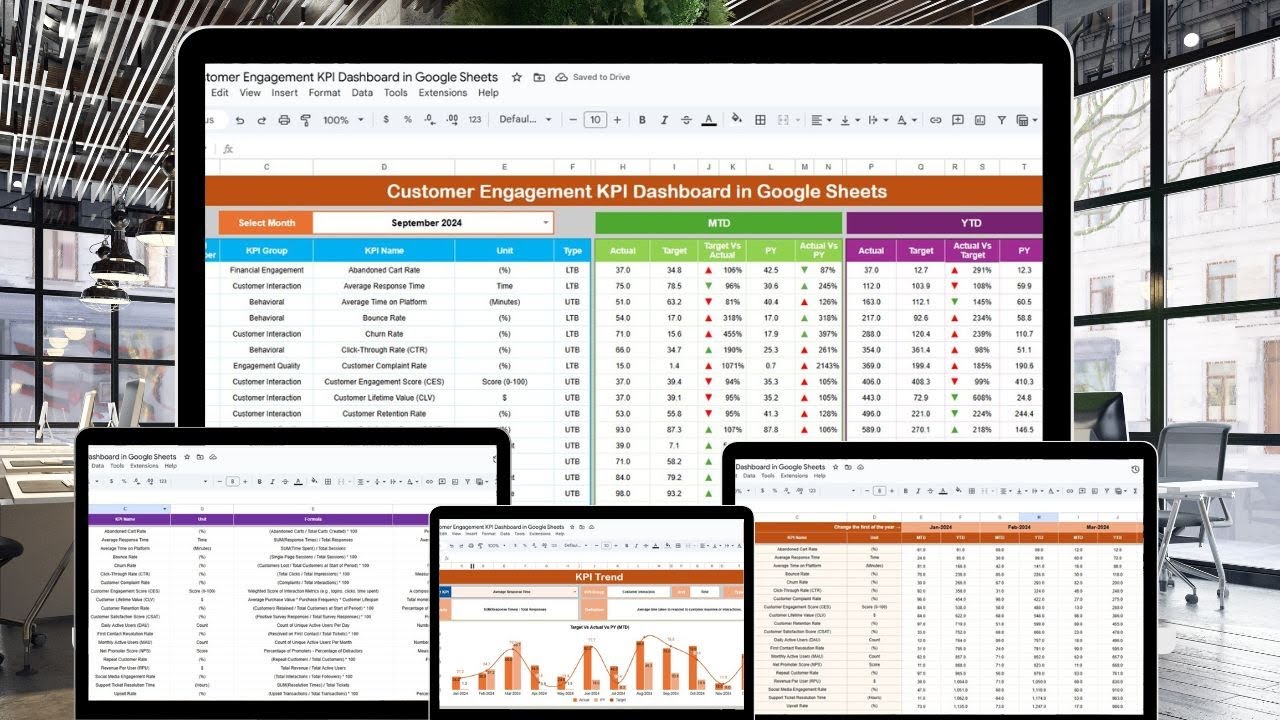The width and height of the screenshot is (1280, 720).
Task: Click Customer Lifetime Value (CLV) cell
Action: pyautogui.click(x=384, y=398)
